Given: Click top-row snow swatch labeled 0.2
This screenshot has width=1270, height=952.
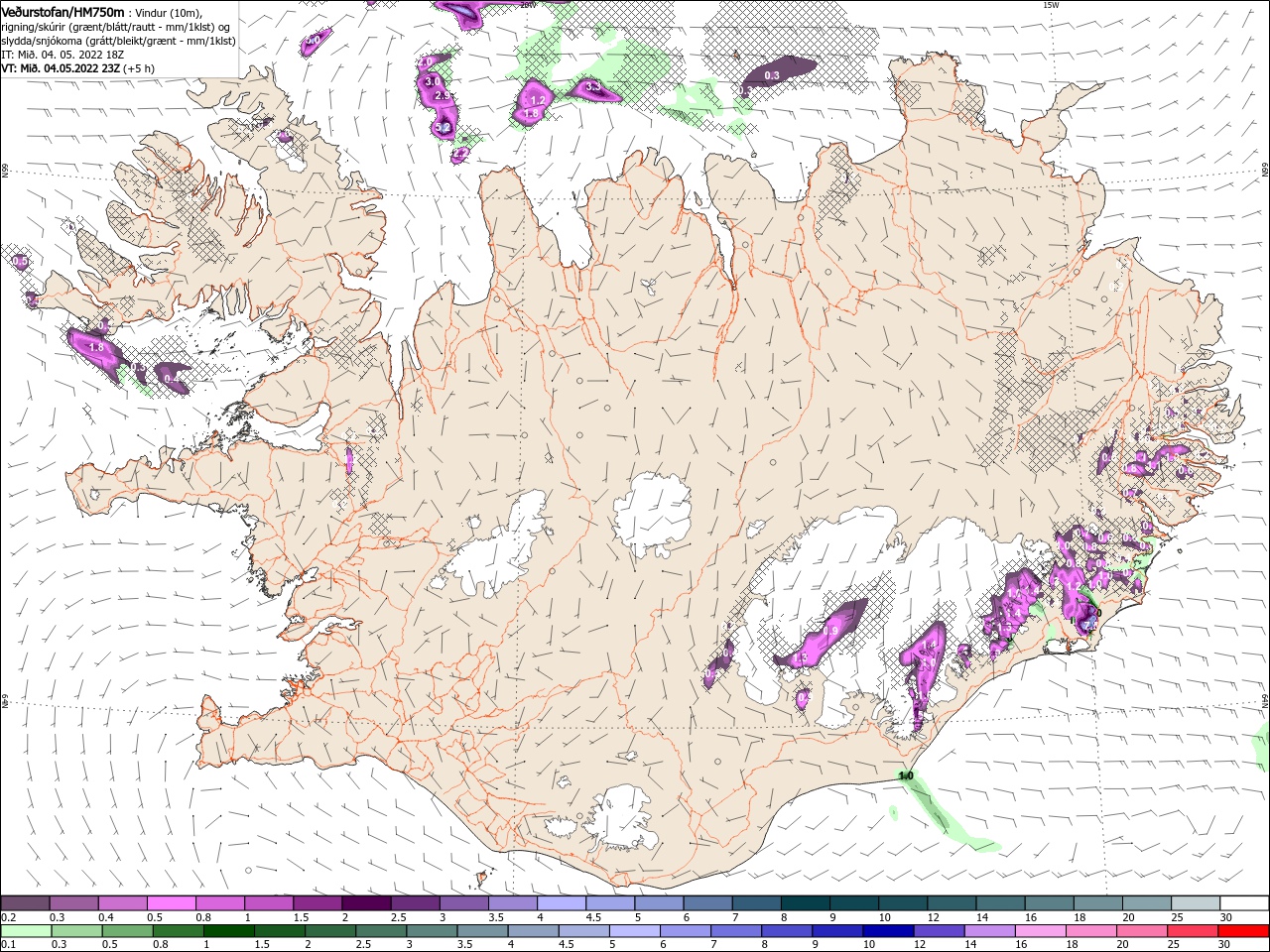Looking at the screenshot, I should [25, 903].
